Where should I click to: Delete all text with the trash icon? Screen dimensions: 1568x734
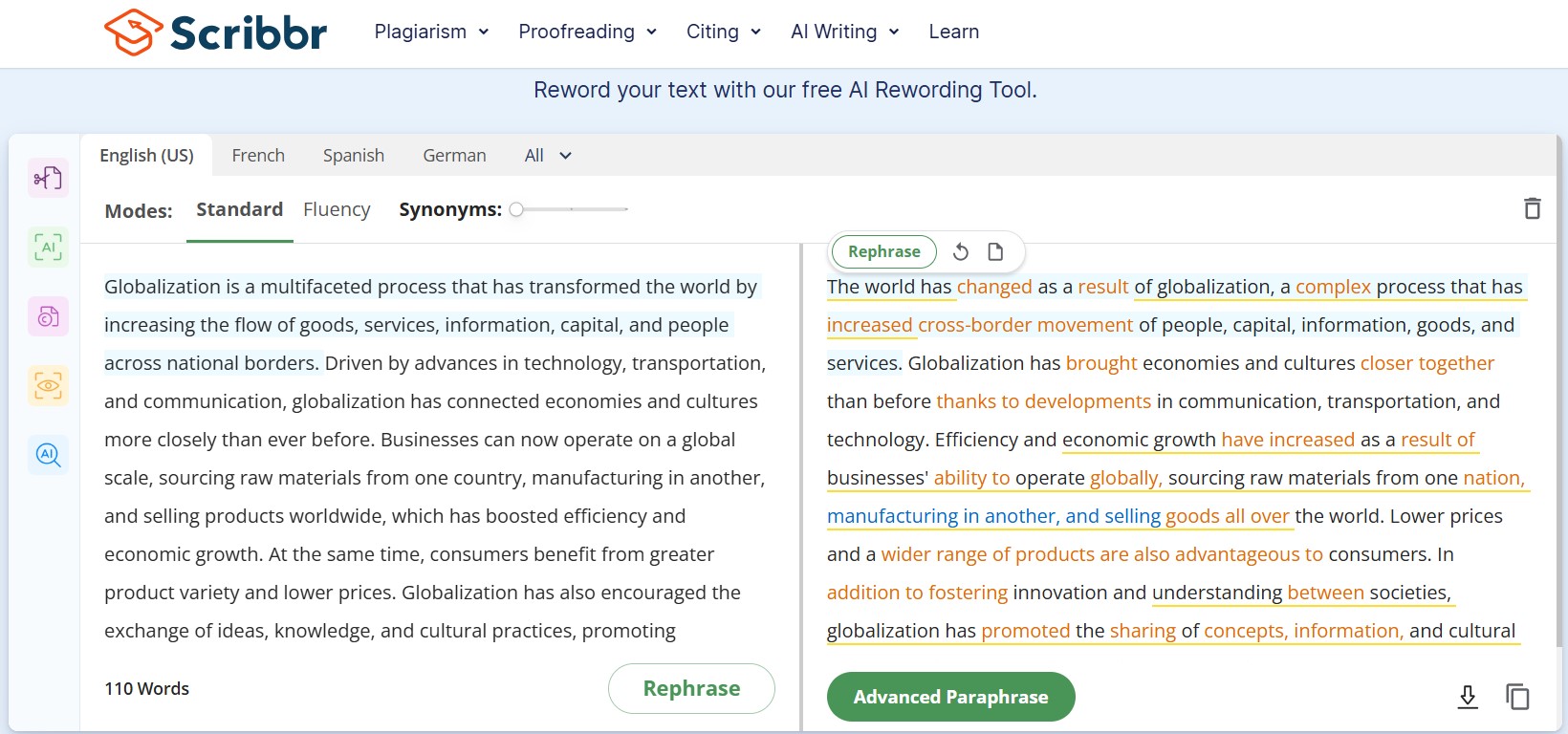pyautogui.click(x=1532, y=208)
